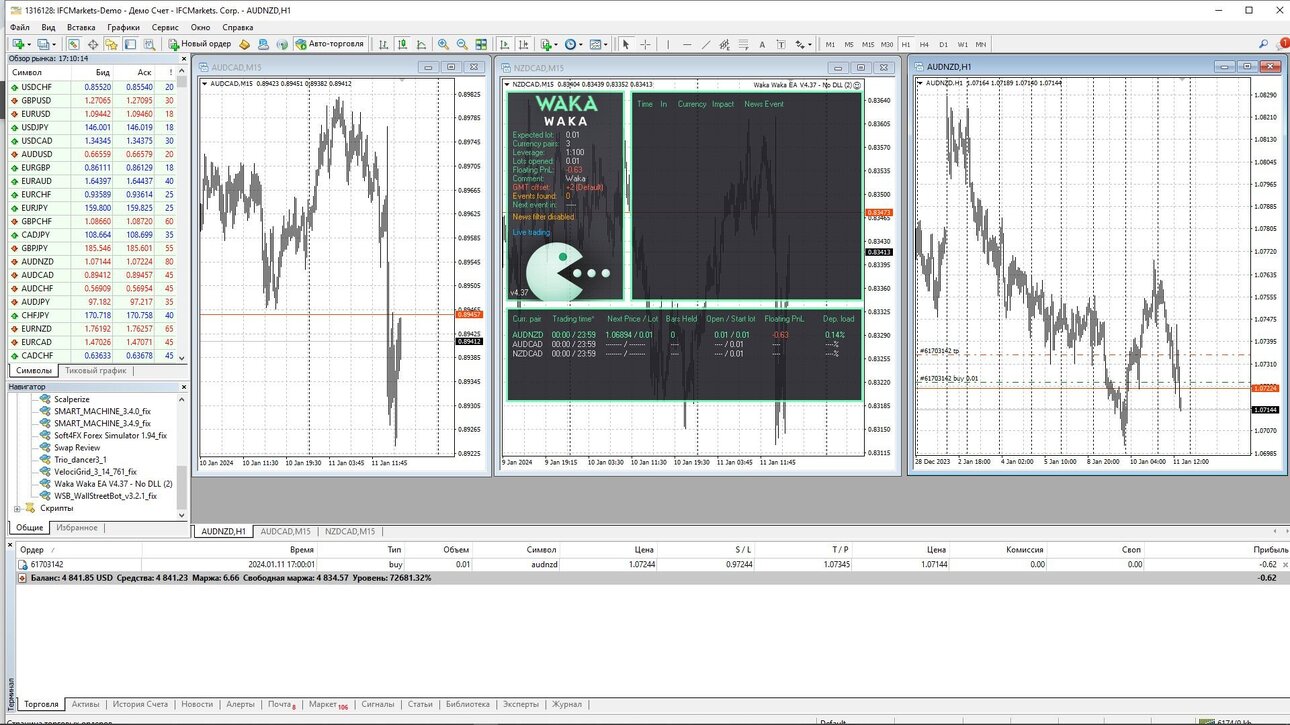1290x725 pixels.
Task: Click the Новый ордер button
Action: [x=200, y=44]
